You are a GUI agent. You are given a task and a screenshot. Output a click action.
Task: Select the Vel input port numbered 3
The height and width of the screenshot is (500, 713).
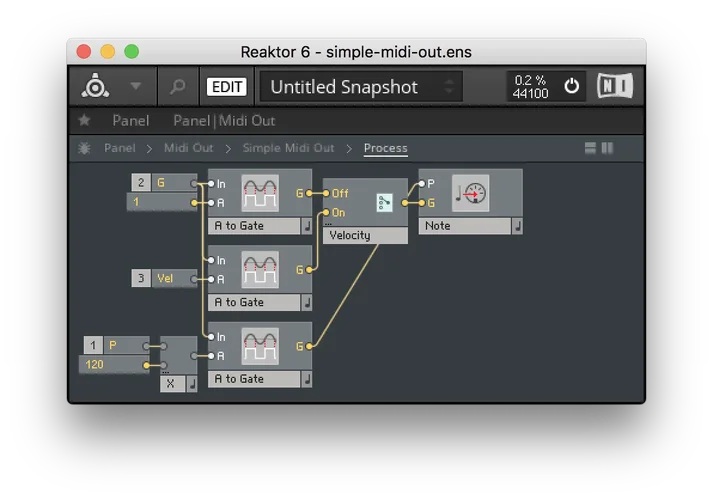point(164,278)
